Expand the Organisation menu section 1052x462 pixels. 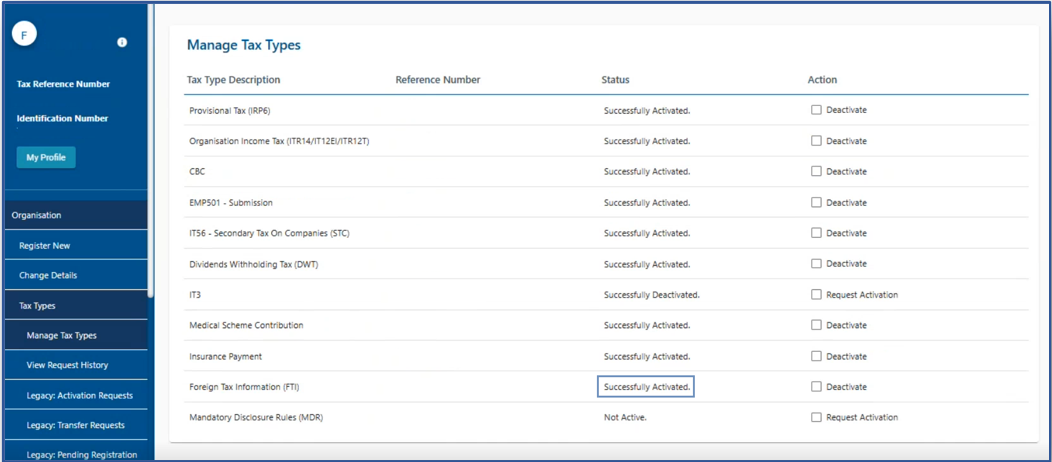tap(37, 215)
